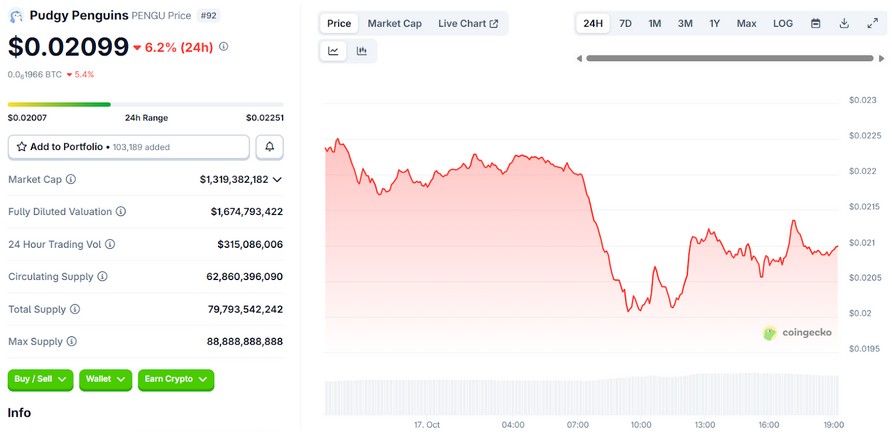Image resolution: width=892 pixels, height=434 pixels.
Task: Expand the Market Cap value chevron
Action: [x=277, y=180]
